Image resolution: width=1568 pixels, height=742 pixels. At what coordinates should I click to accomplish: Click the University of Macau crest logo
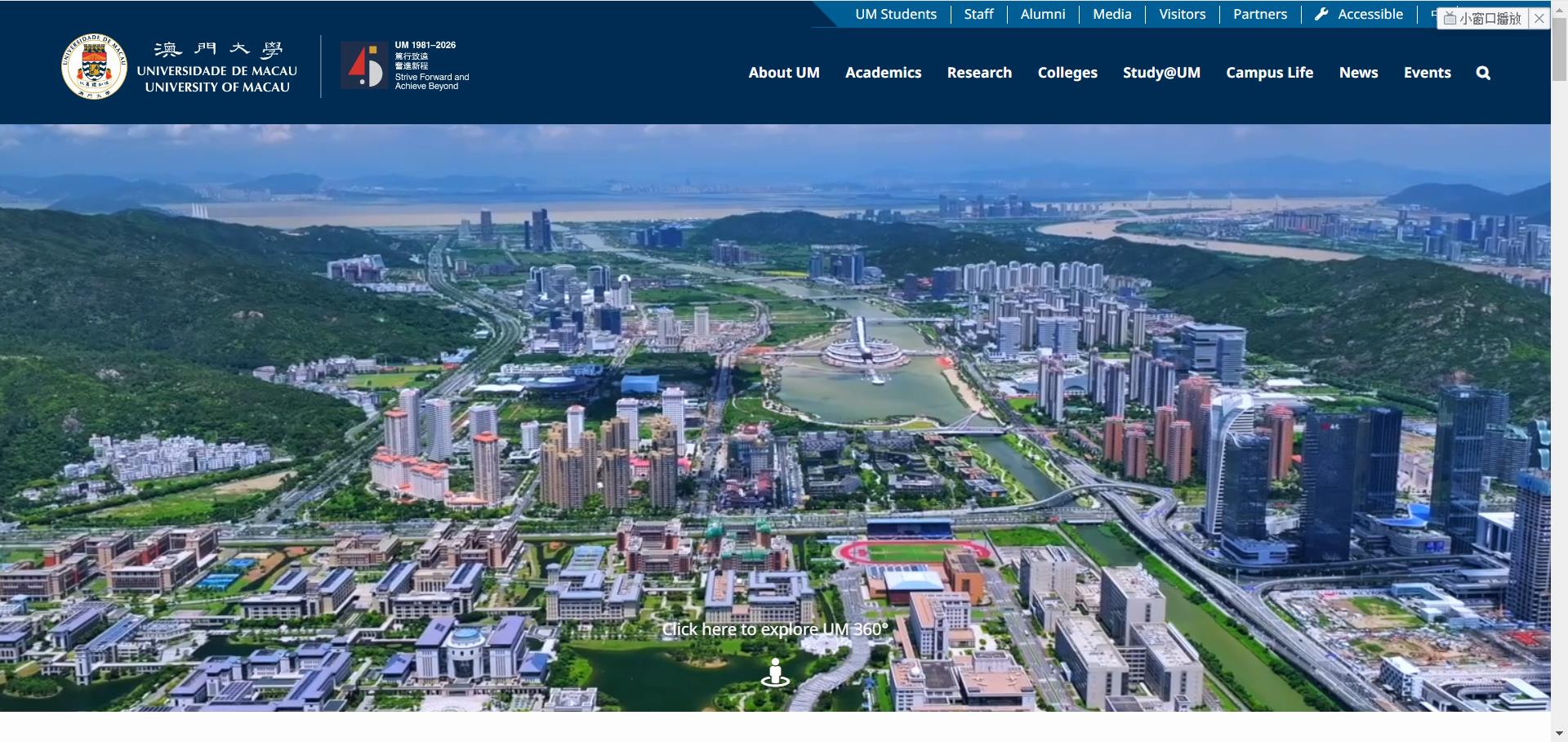tap(92, 65)
